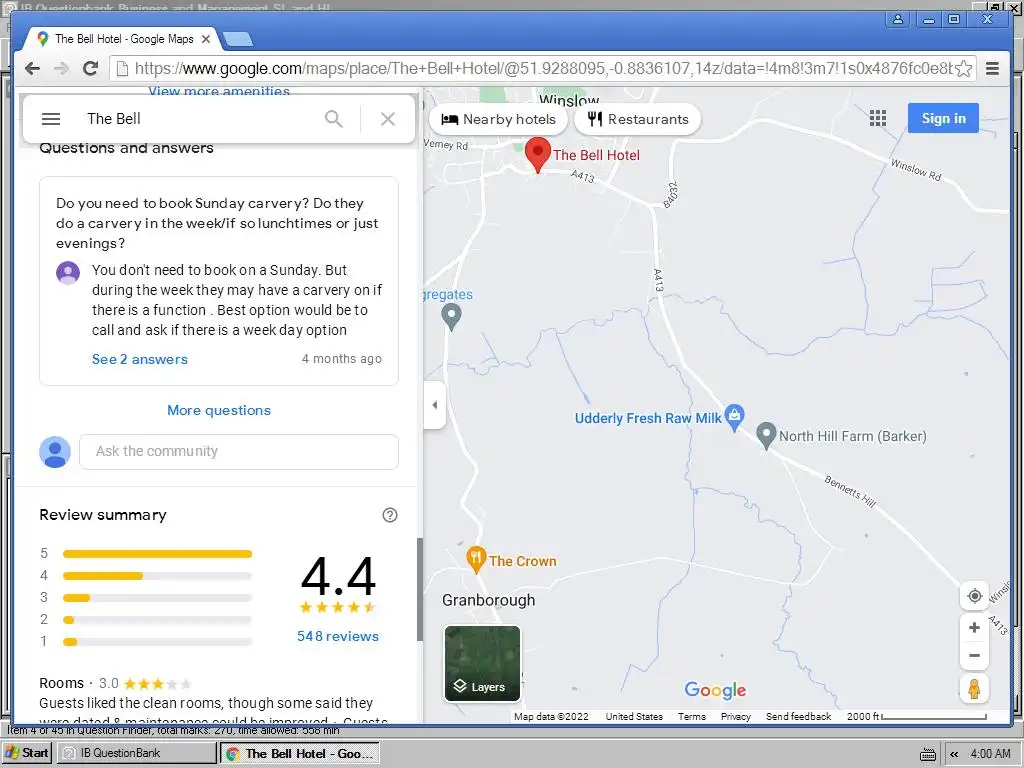Viewport: 1024px width, 768px height.
Task: Open the 548 reviews link
Action: (x=338, y=636)
